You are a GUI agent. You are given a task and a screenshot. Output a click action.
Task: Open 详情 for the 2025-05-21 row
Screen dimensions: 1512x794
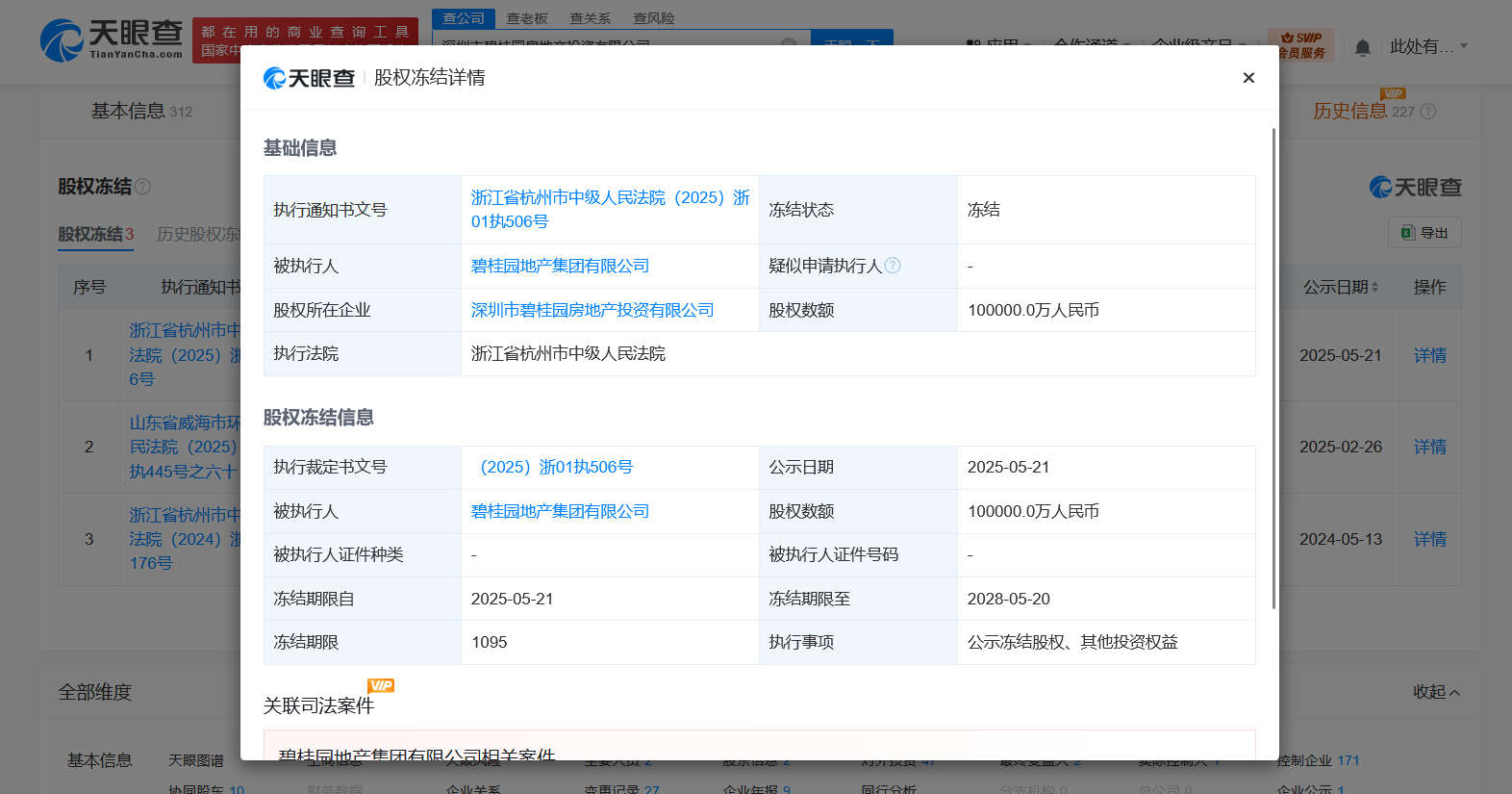tap(1430, 355)
